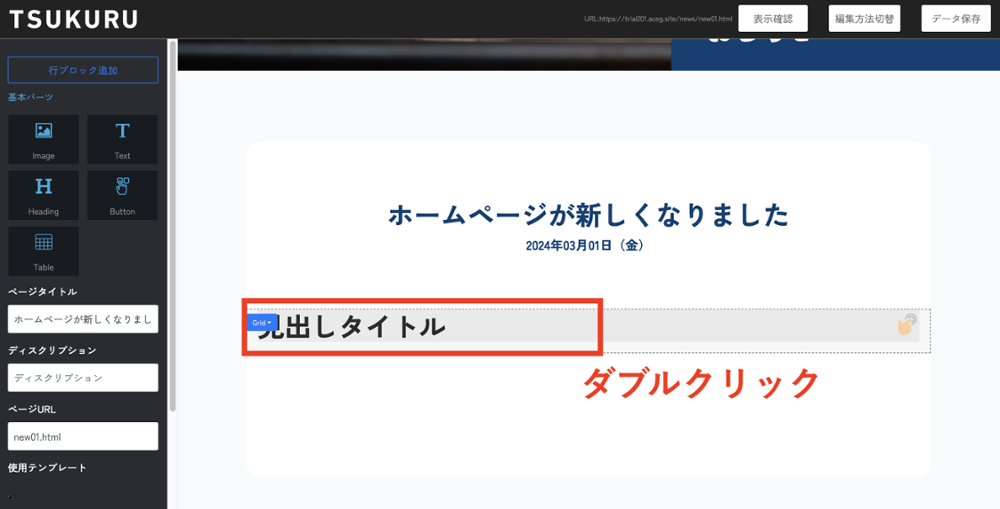Select the ページURL field with new01.html
This screenshot has width=1000, height=509.
pos(83,437)
